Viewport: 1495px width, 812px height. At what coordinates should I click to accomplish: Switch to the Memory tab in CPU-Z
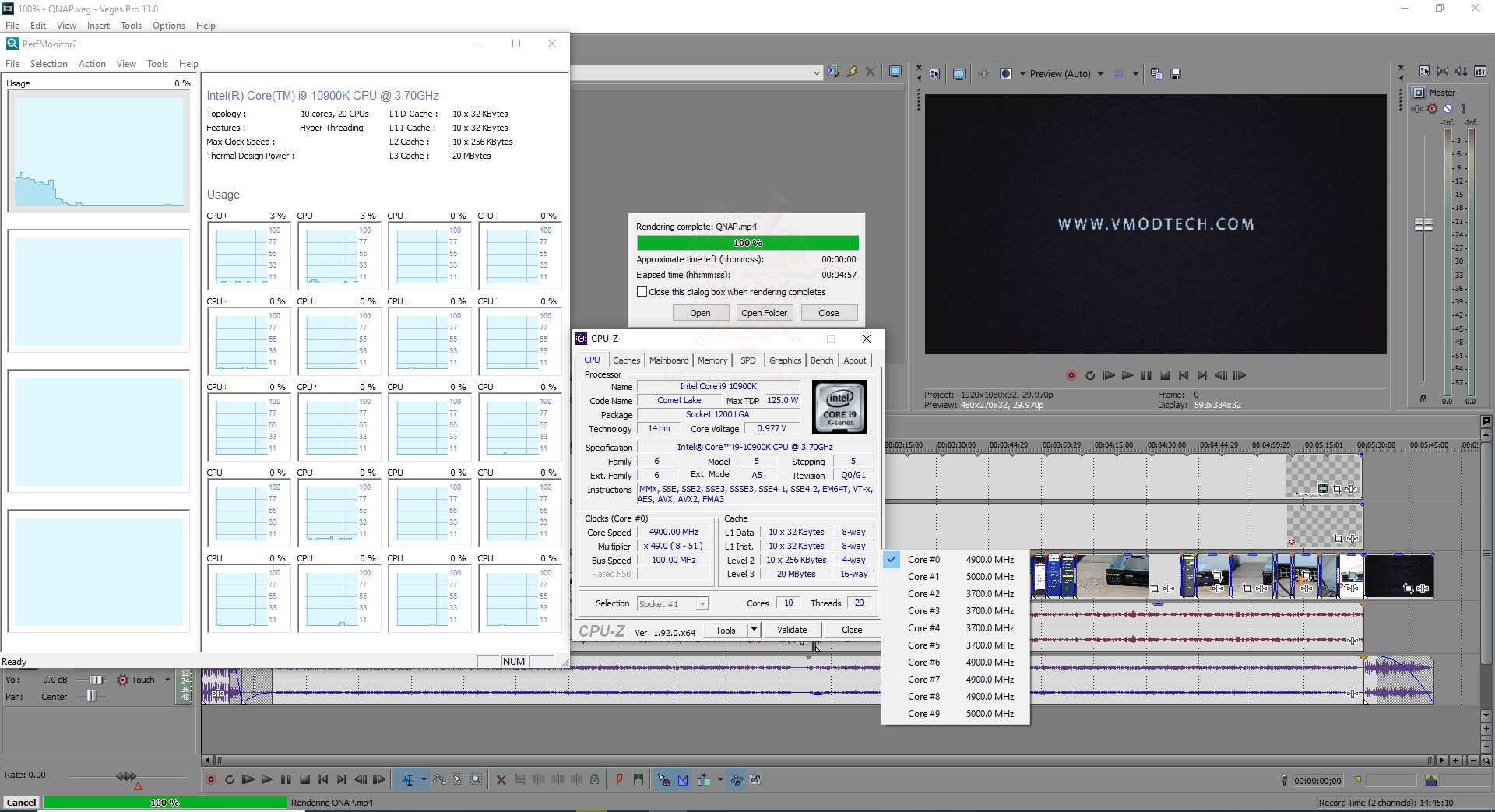point(712,360)
